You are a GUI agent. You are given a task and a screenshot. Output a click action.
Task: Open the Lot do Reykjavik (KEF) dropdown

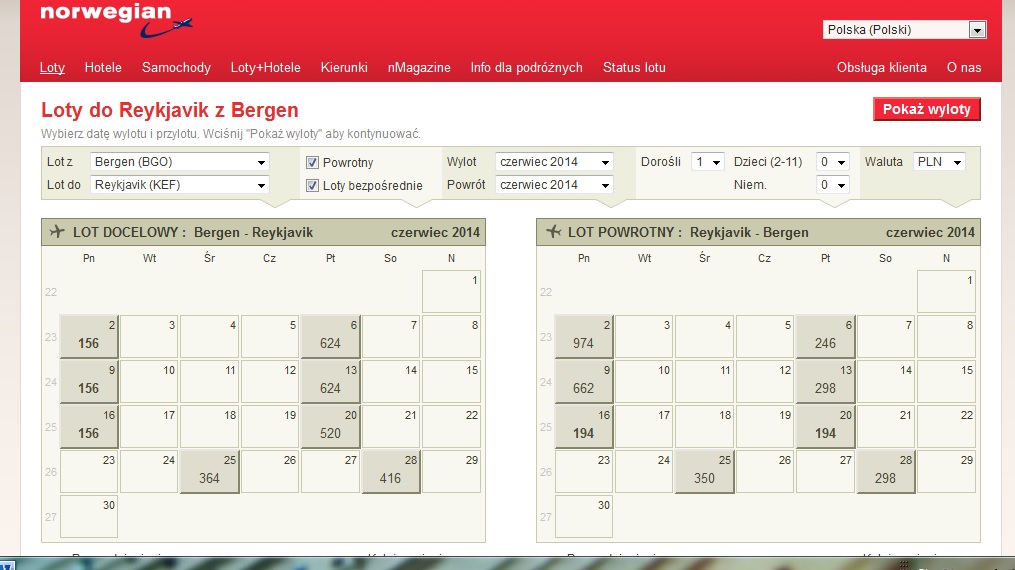click(x=179, y=185)
